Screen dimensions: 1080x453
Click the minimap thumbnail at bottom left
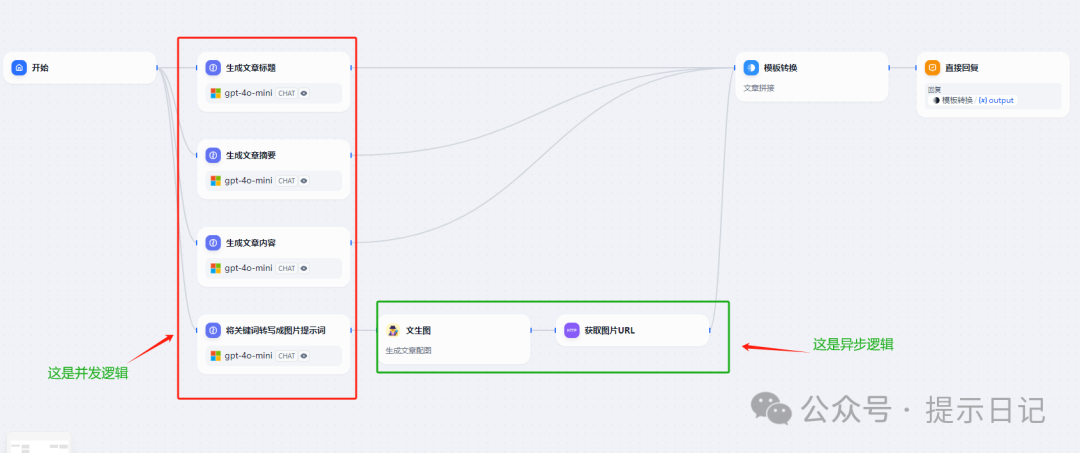[x=38, y=443]
